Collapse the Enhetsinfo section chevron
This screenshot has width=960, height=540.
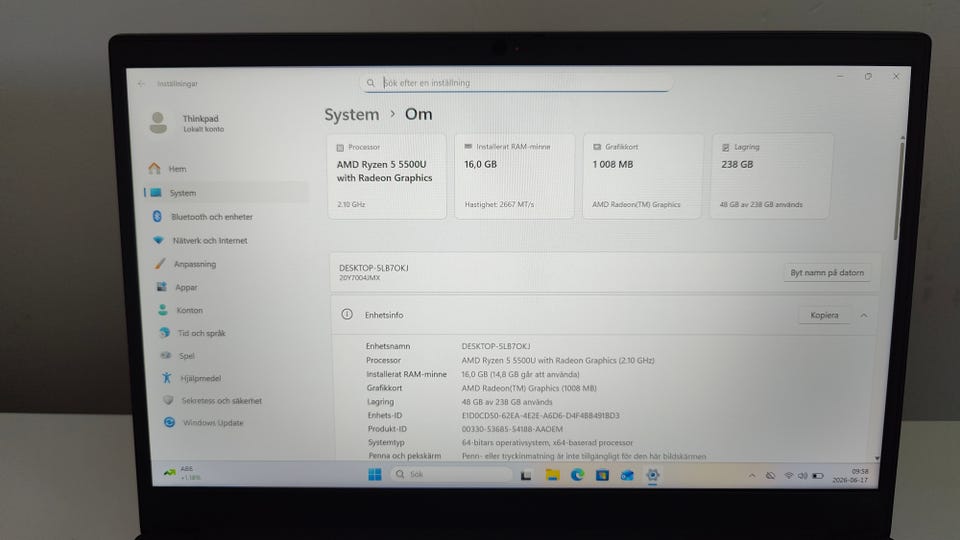point(864,315)
